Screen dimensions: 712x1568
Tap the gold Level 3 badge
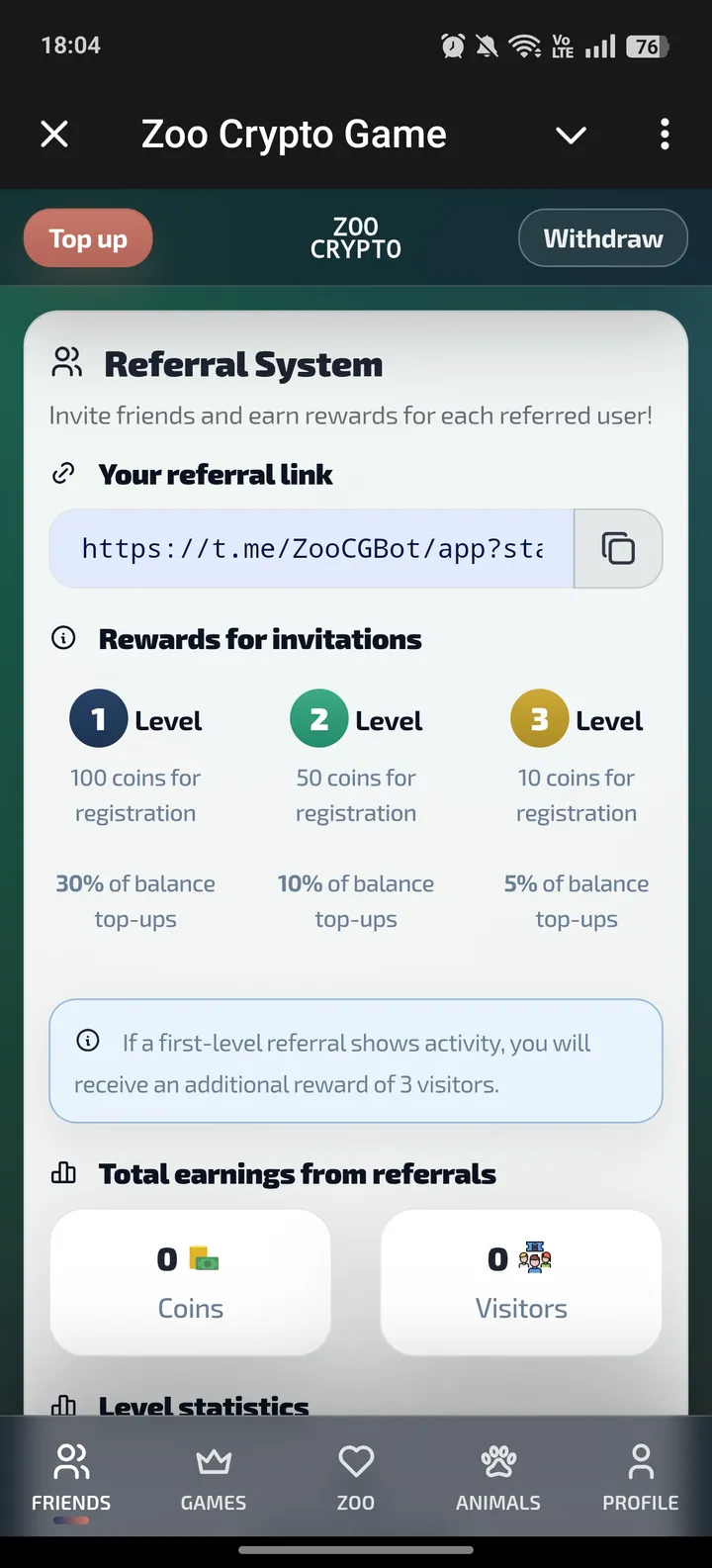pyautogui.click(x=539, y=719)
